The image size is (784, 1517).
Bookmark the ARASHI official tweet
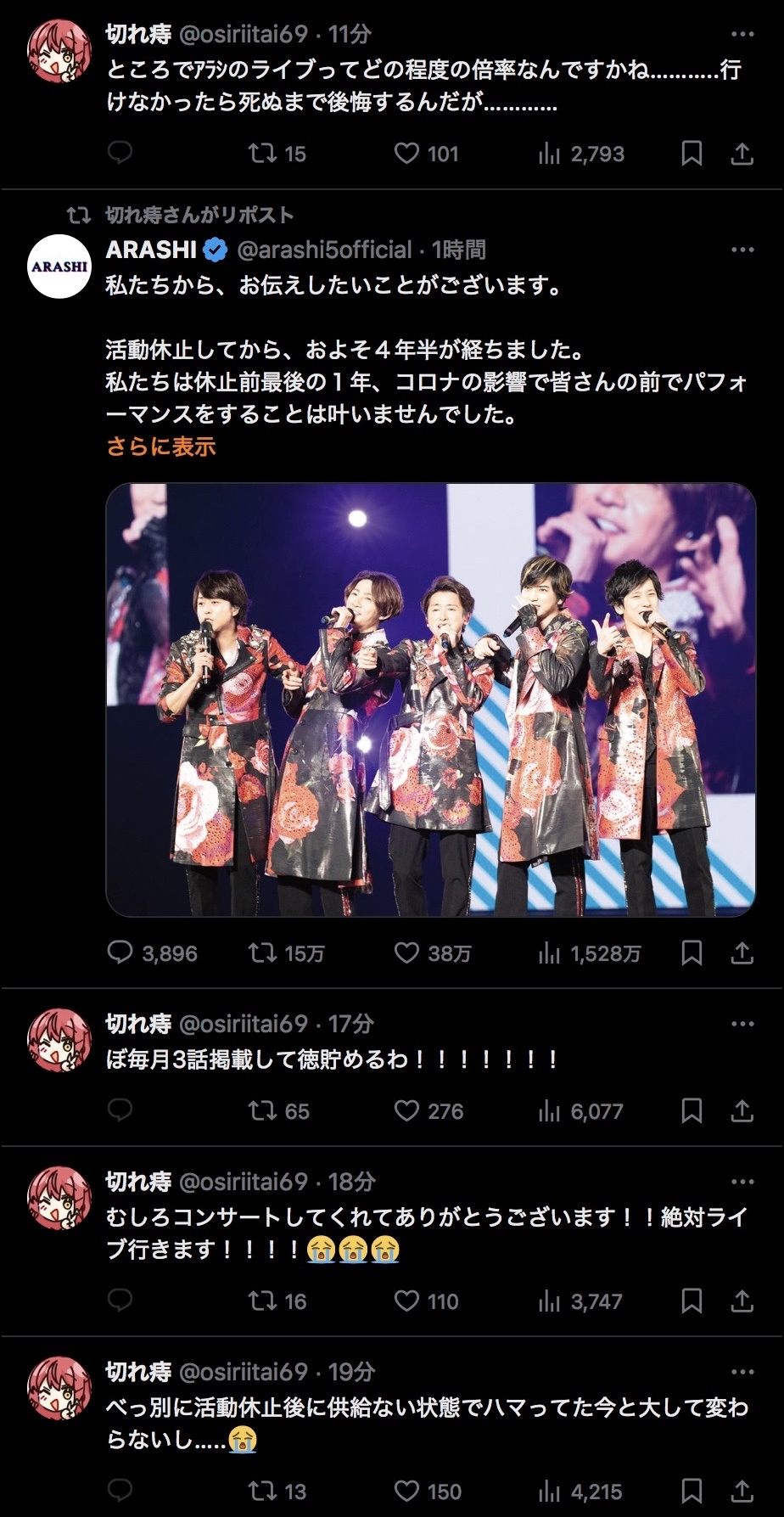click(692, 953)
